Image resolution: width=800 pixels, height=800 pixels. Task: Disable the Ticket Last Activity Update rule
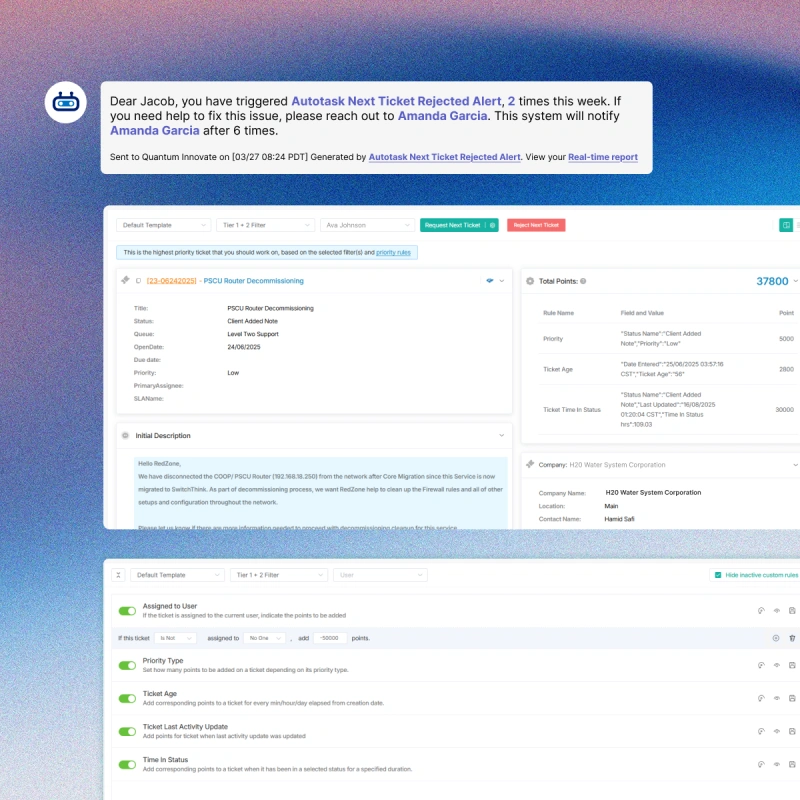127,731
